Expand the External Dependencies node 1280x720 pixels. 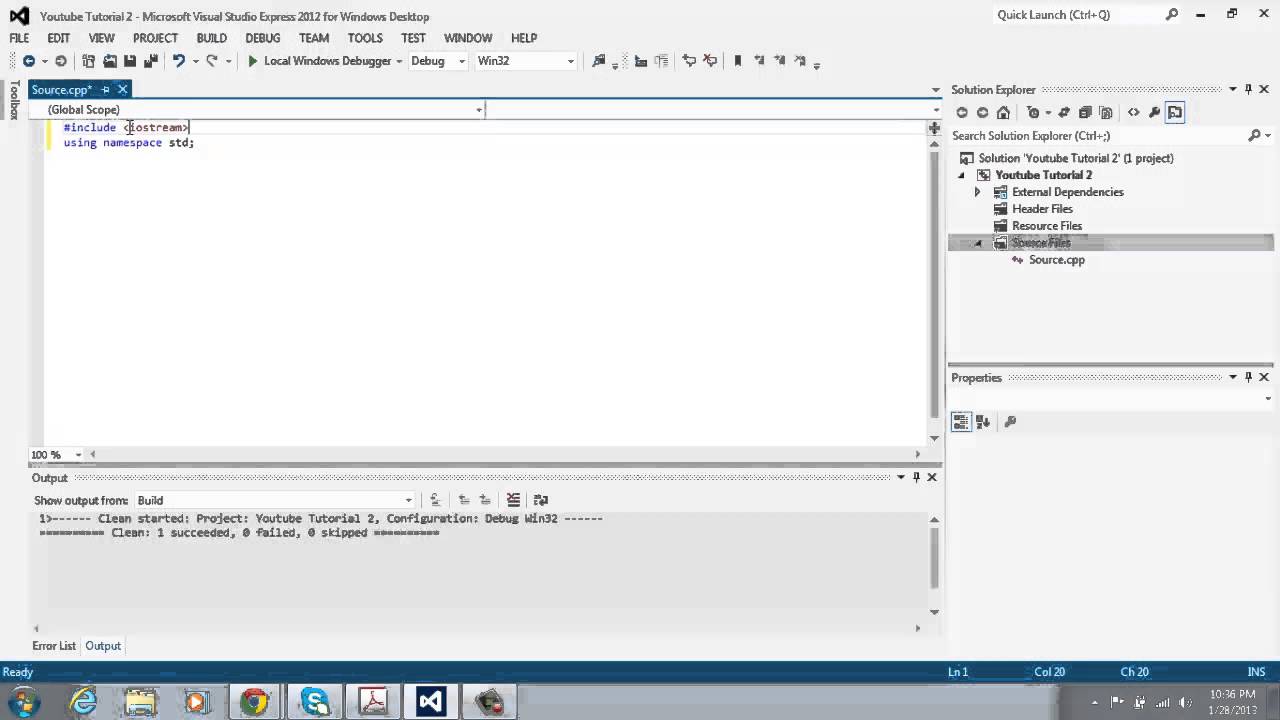(x=978, y=192)
